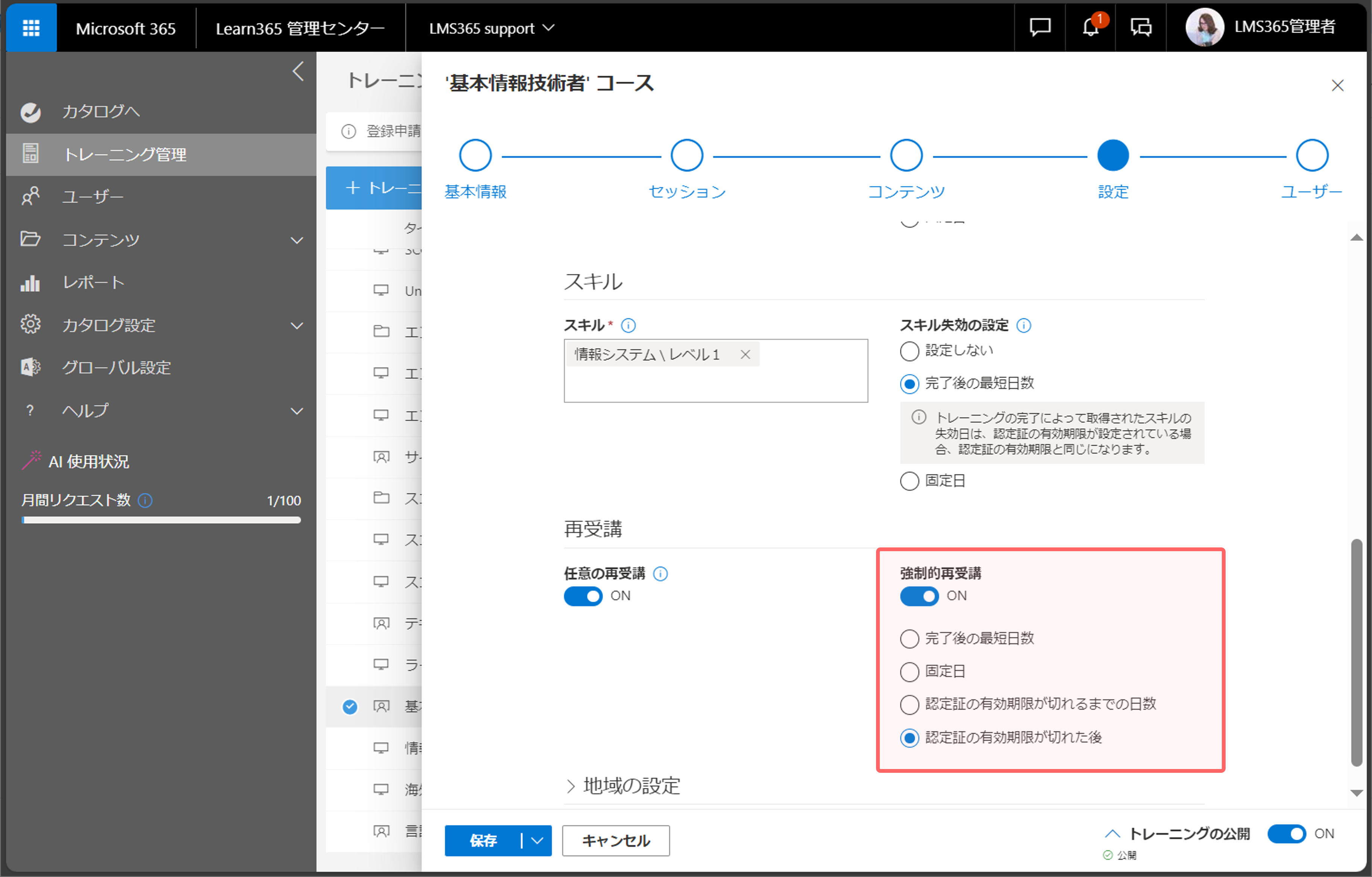Viewport: 1372px width, 877px height.
Task: Click the カタログ設定 gear icon
Action: (30, 325)
